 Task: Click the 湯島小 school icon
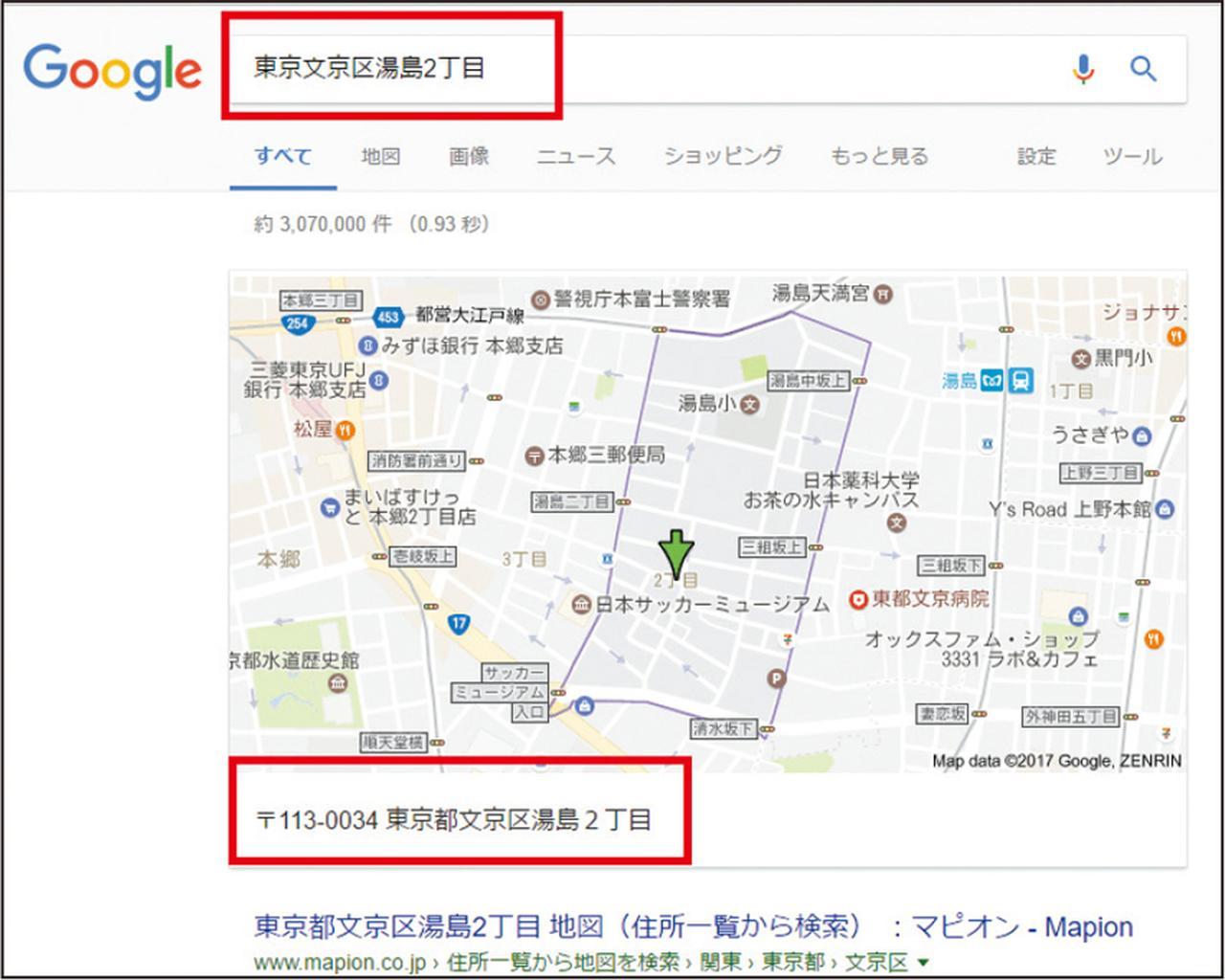(x=750, y=405)
